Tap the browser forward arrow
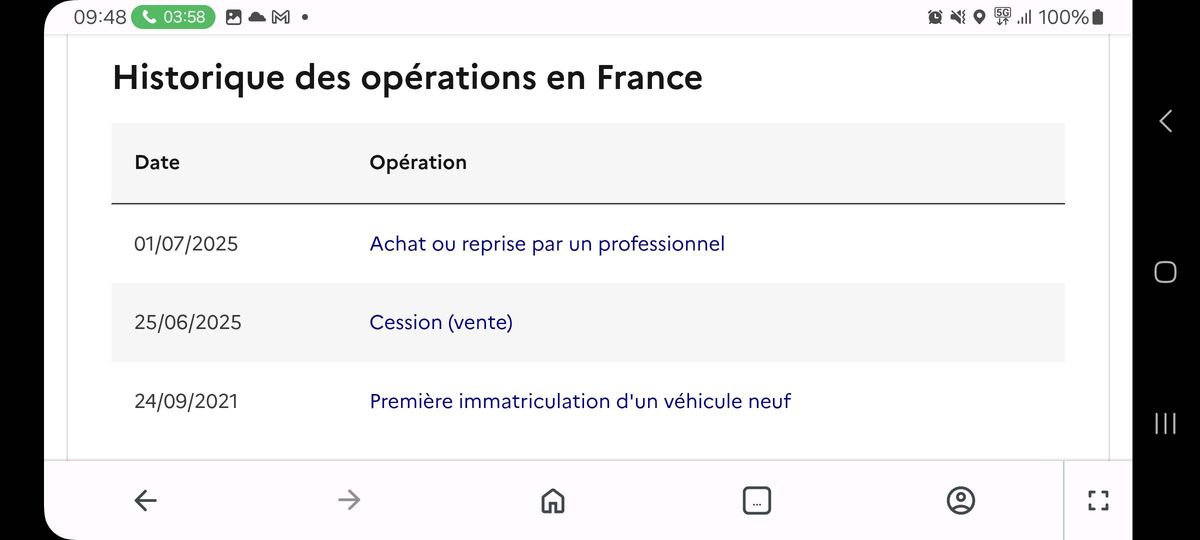The width and height of the screenshot is (1200, 540). [x=349, y=500]
